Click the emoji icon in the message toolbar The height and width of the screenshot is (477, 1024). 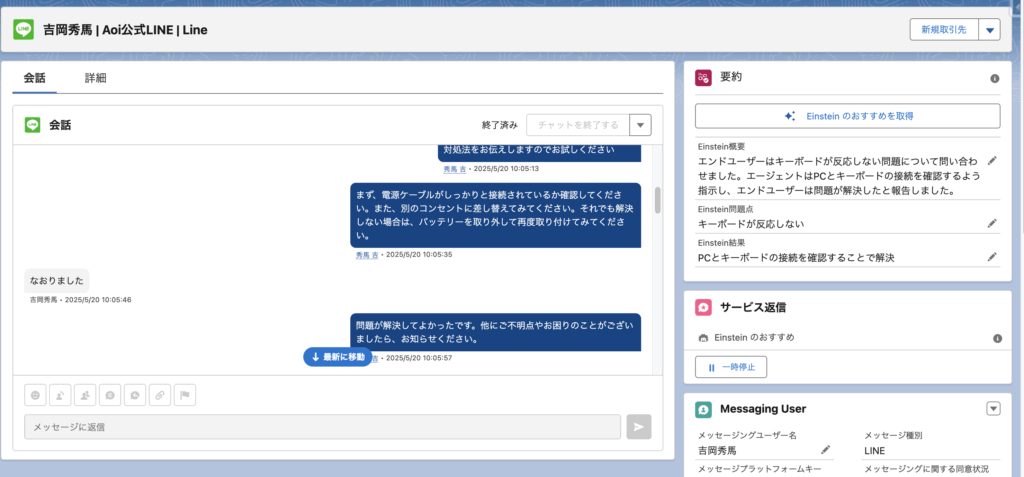35,395
